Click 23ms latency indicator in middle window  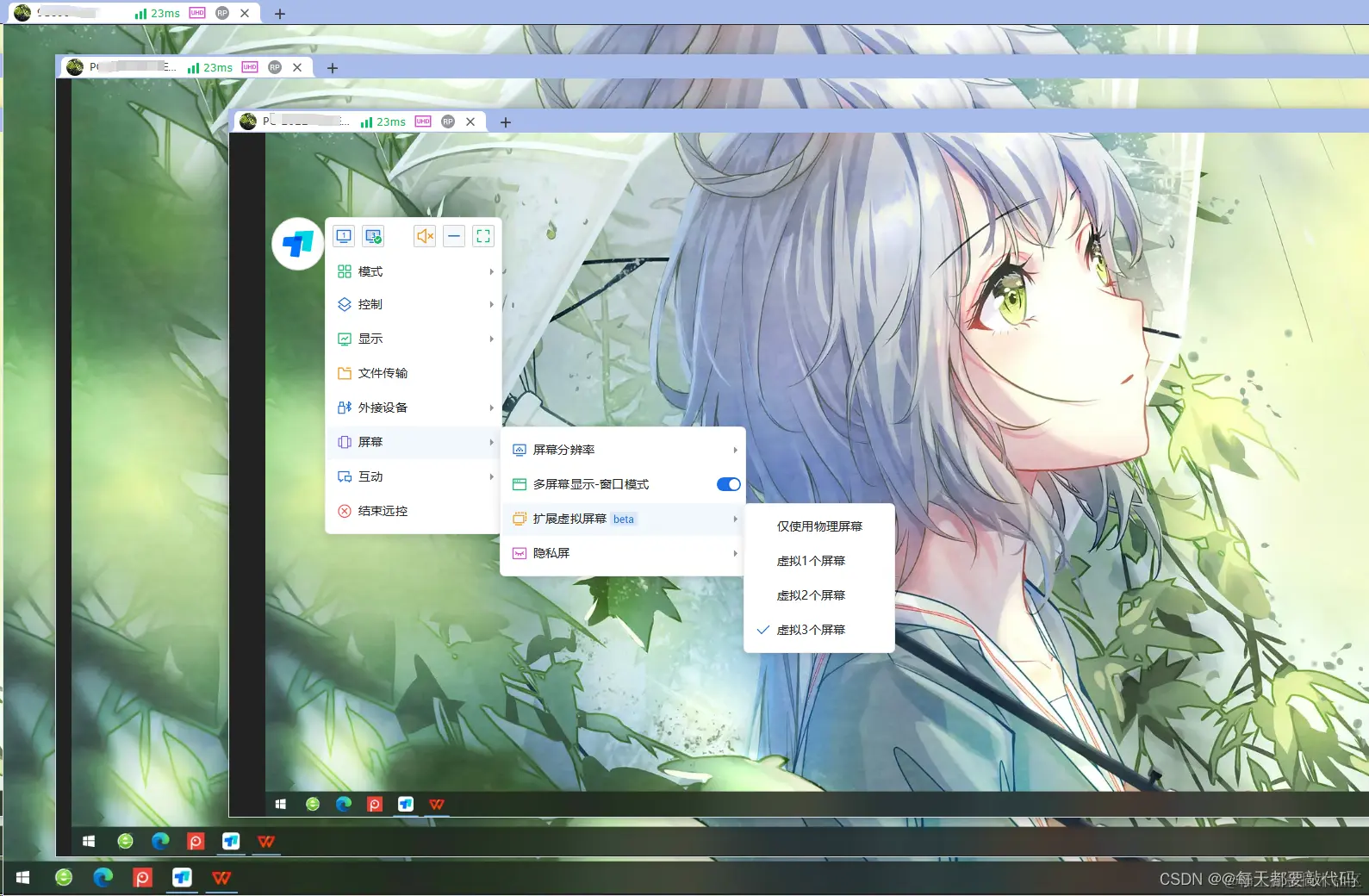click(210, 67)
